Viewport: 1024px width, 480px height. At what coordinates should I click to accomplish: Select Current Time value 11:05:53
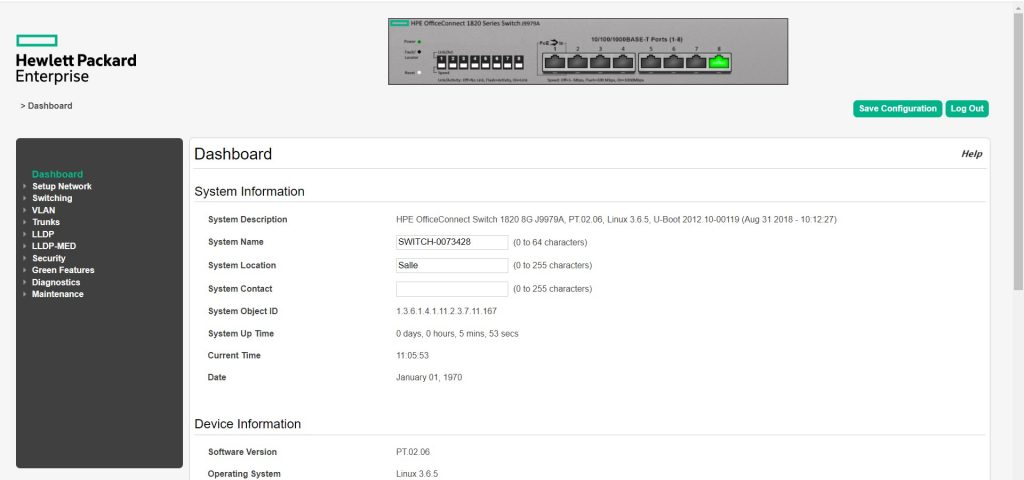(x=412, y=356)
